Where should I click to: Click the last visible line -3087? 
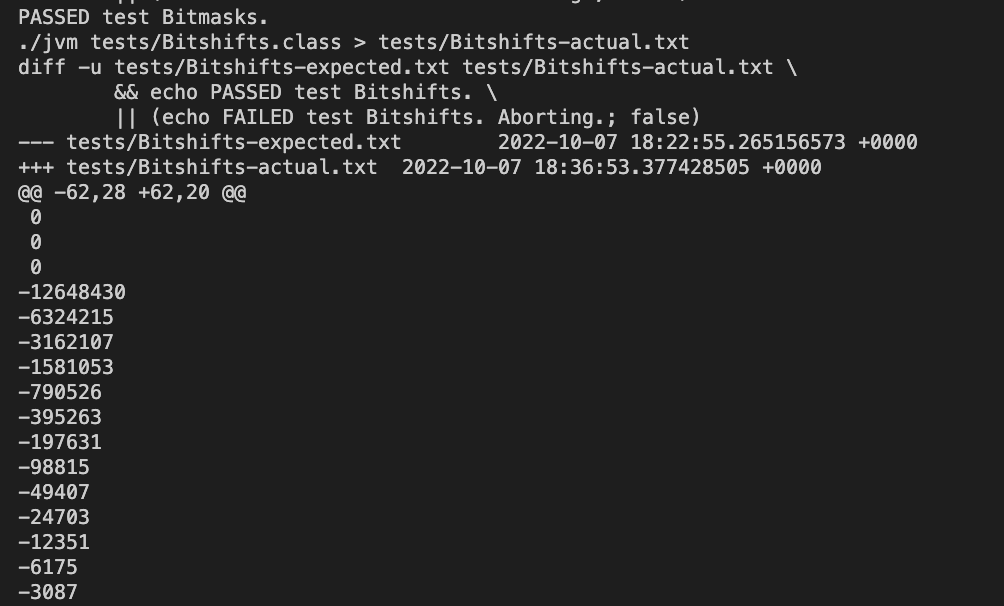click(x=48, y=592)
